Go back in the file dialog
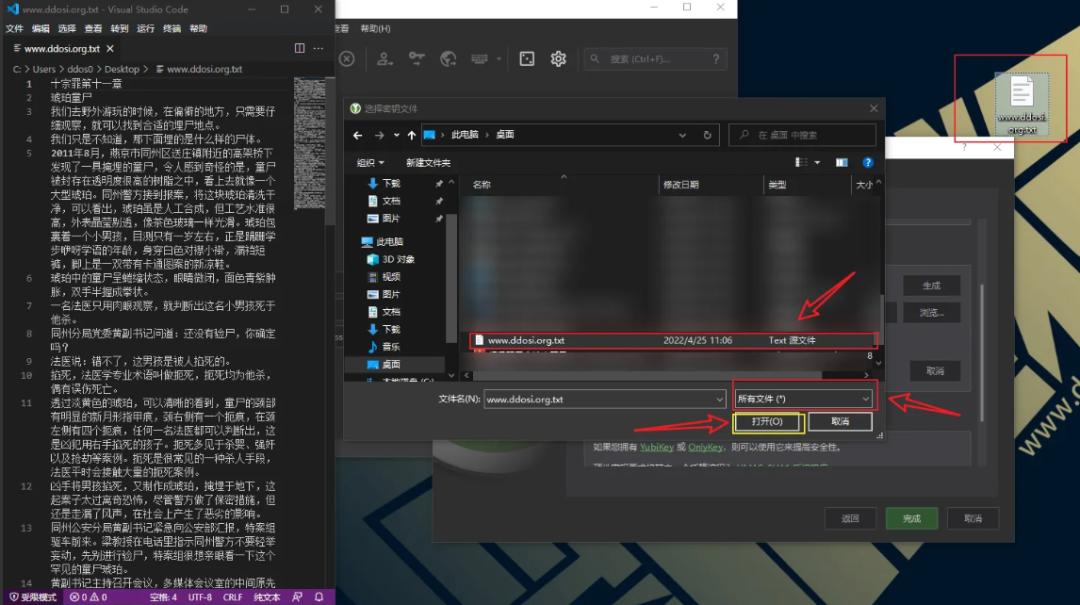The height and width of the screenshot is (605, 1080). (357, 135)
